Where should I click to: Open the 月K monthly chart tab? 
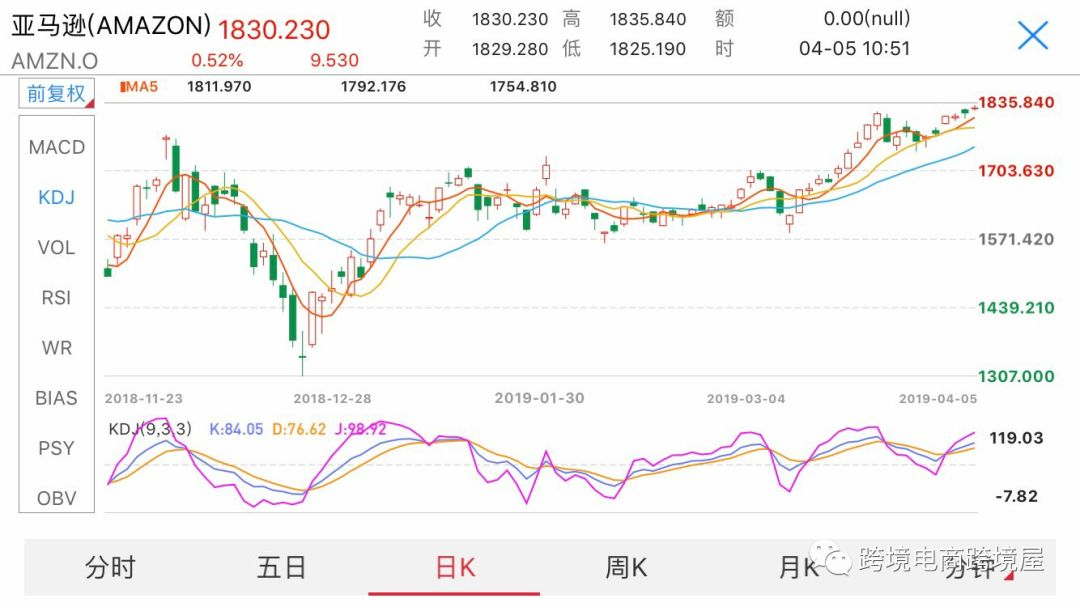798,568
